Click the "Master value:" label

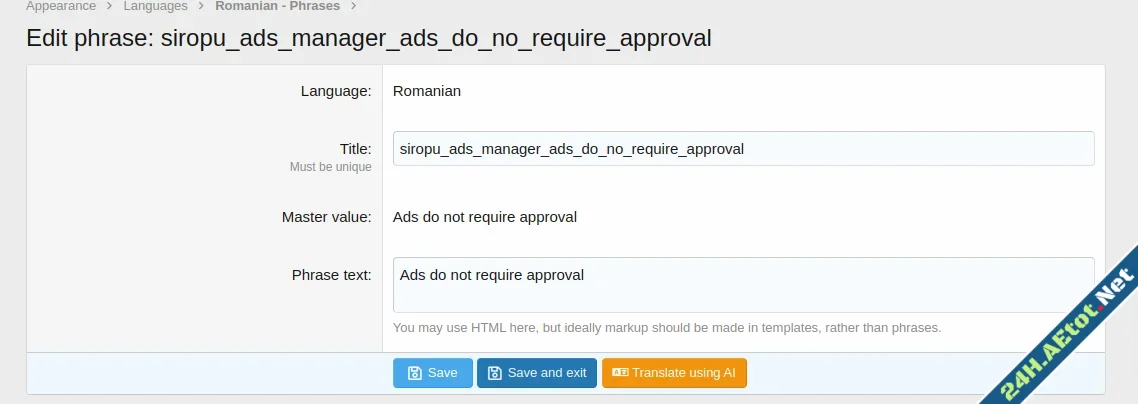(326, 216)
